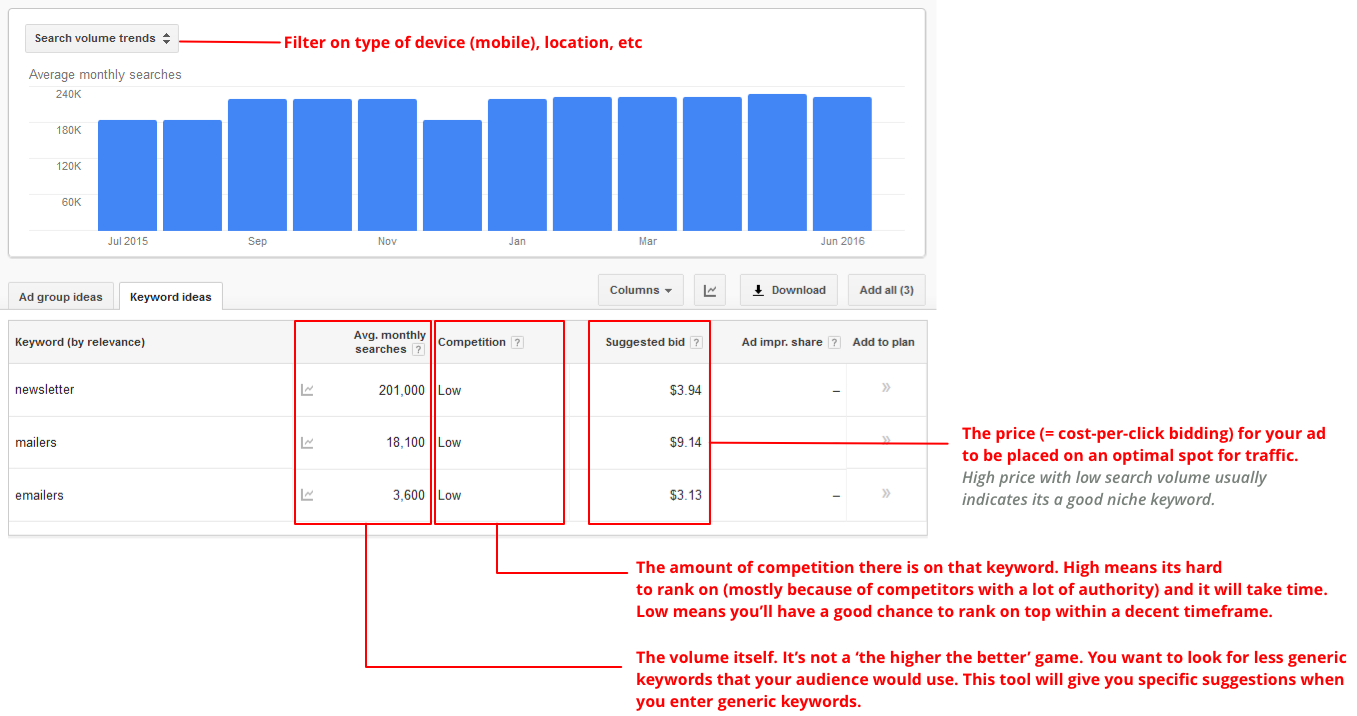Show trend chart icon for mailers
Image resolution: width=1357 pixels, height=716 pixels.
[308, 442]
